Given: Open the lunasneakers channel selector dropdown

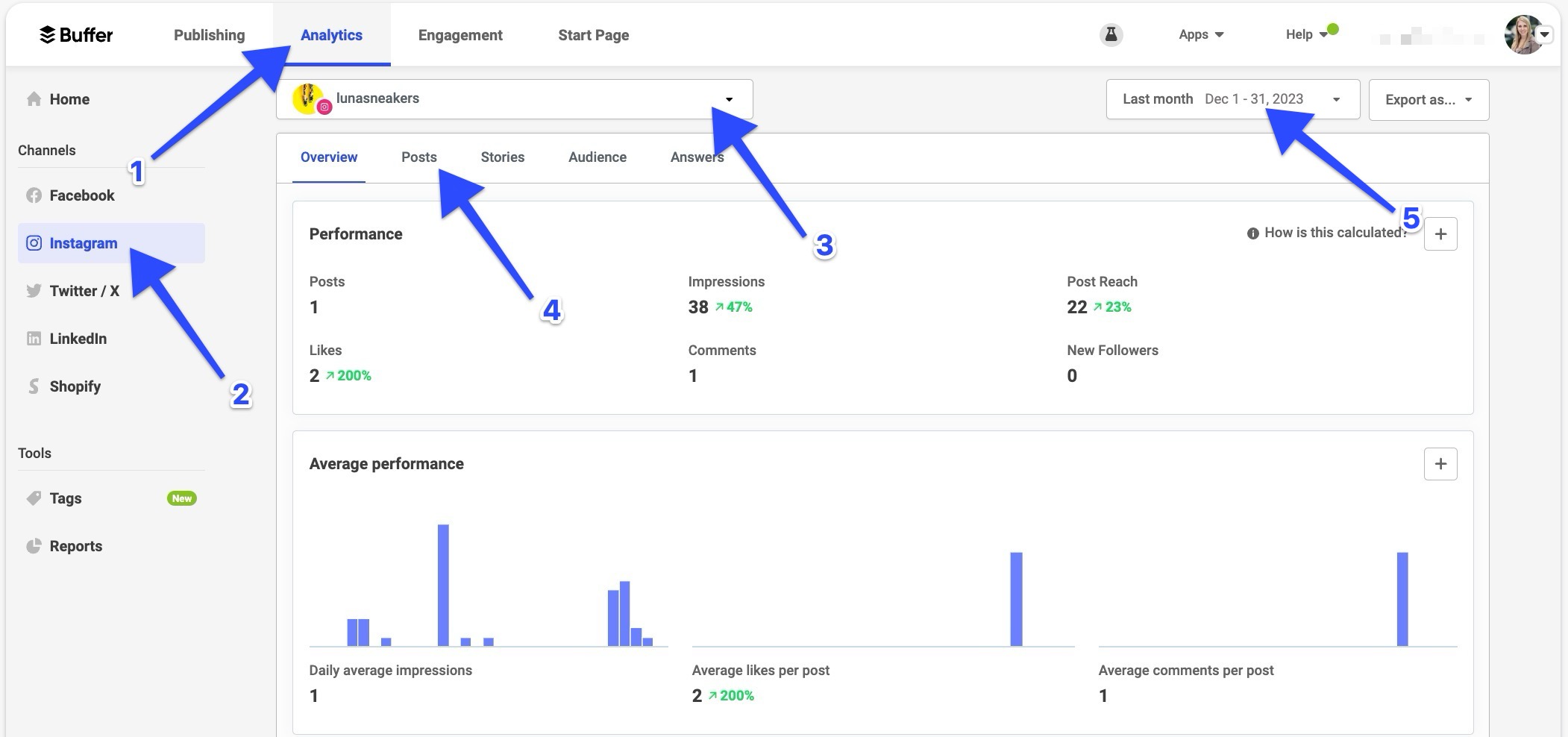Looking at the screenshot, I should [x=730, y=98].
